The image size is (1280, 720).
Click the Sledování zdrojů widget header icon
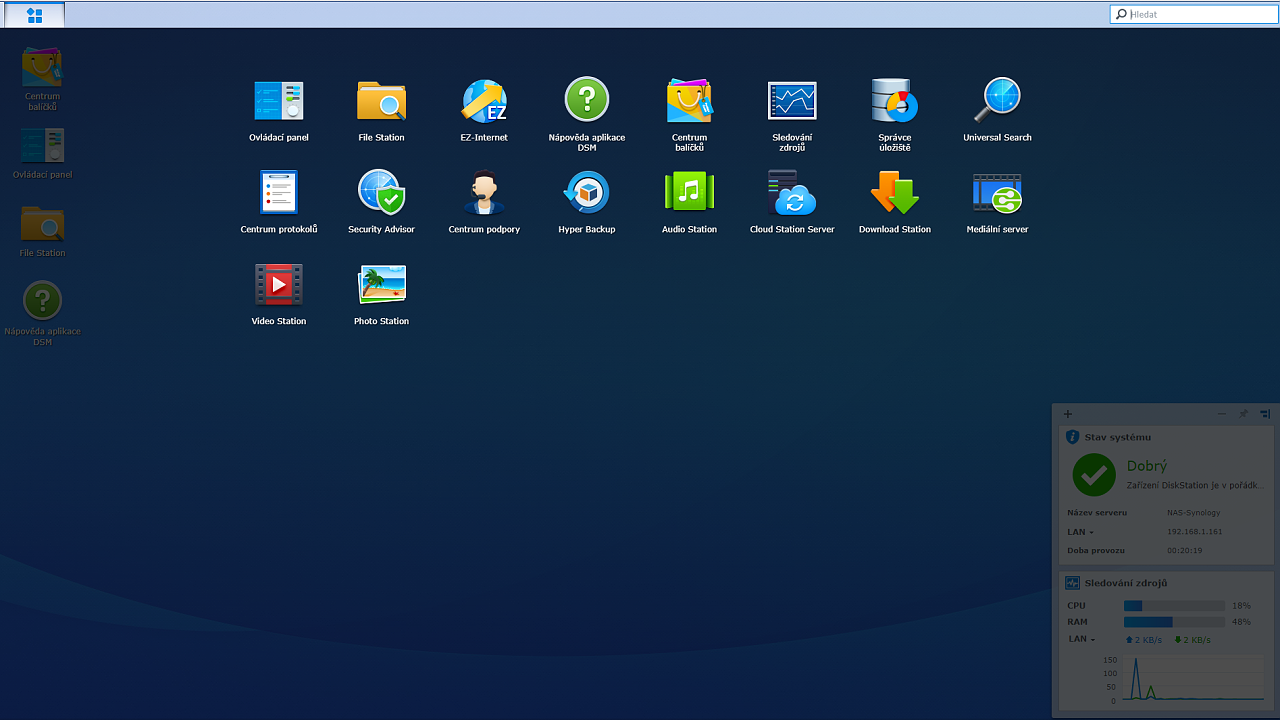(x=1072, y=583)
